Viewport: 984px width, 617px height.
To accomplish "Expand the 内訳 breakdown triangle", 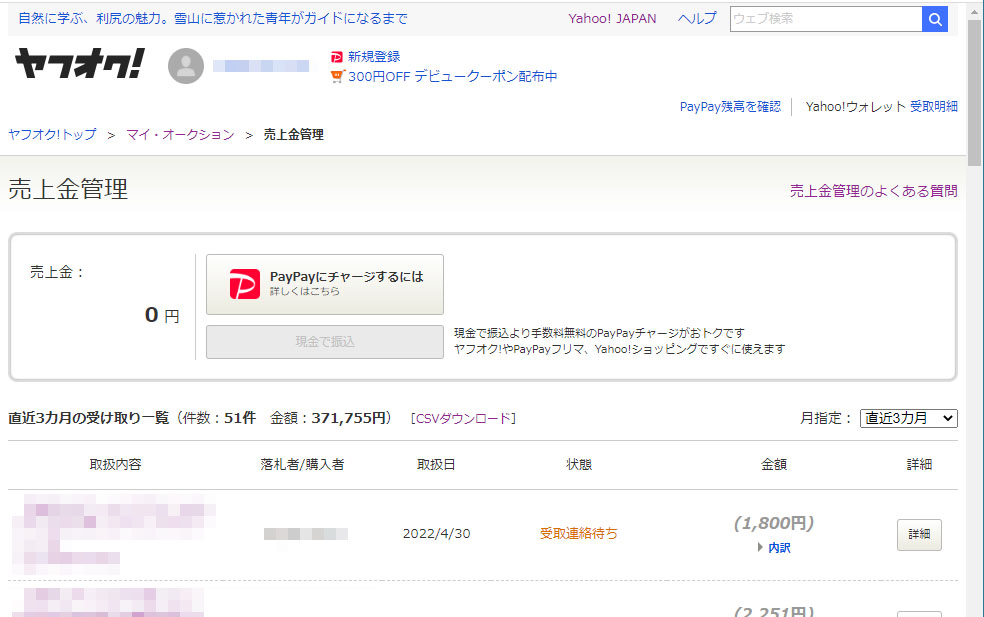I will click(760, 548).
